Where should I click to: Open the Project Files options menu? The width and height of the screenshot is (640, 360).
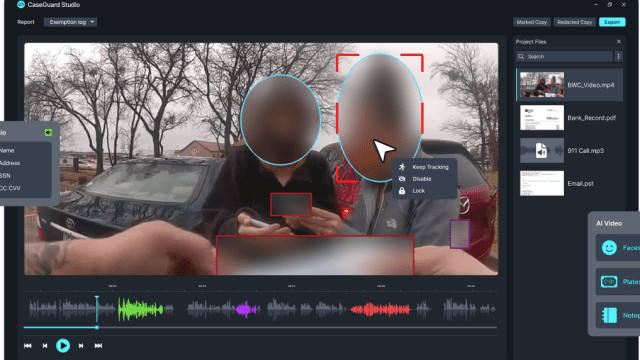618,56
